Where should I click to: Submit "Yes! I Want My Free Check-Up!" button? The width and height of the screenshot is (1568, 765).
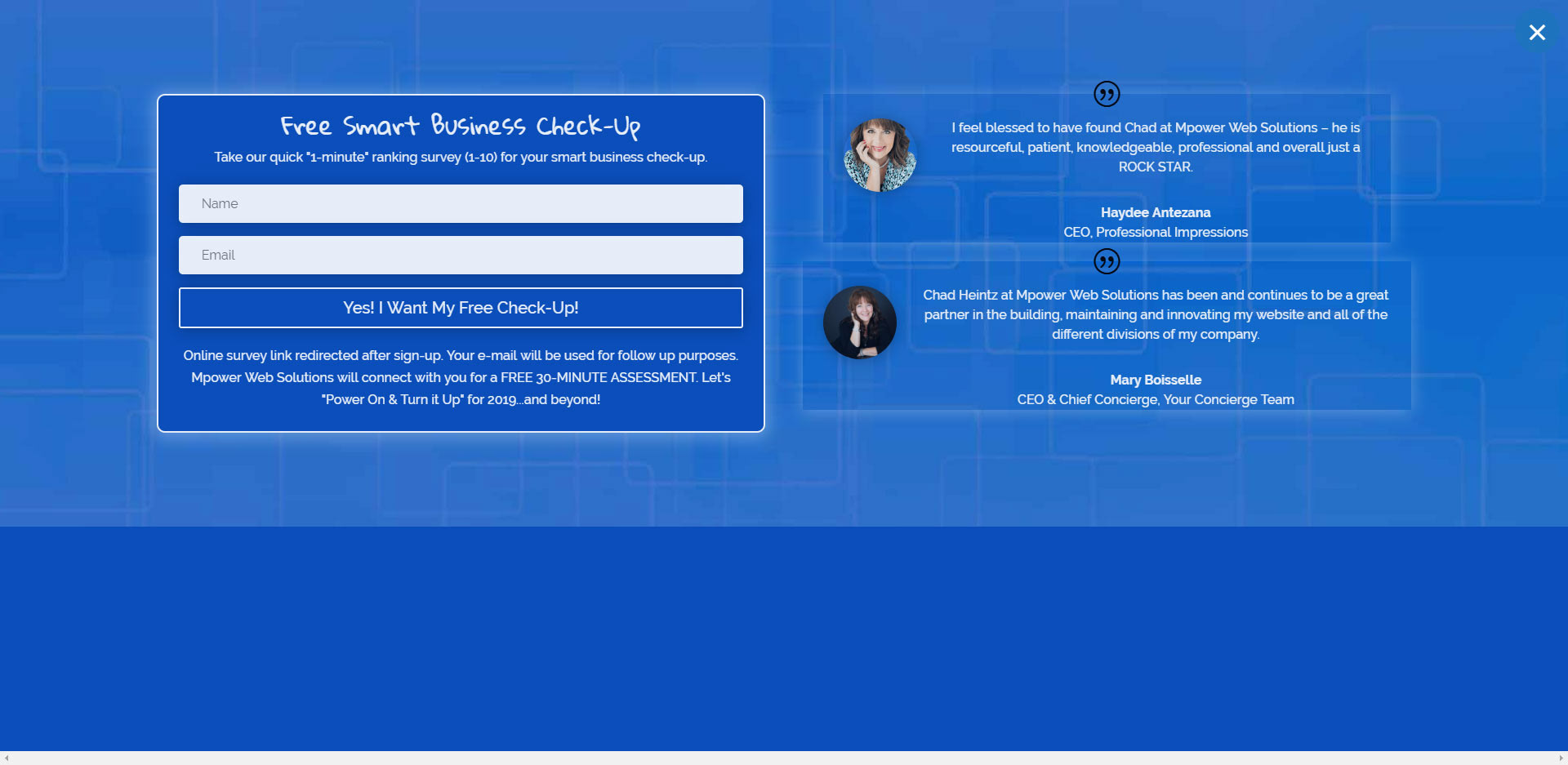click(x=461, y=308)
